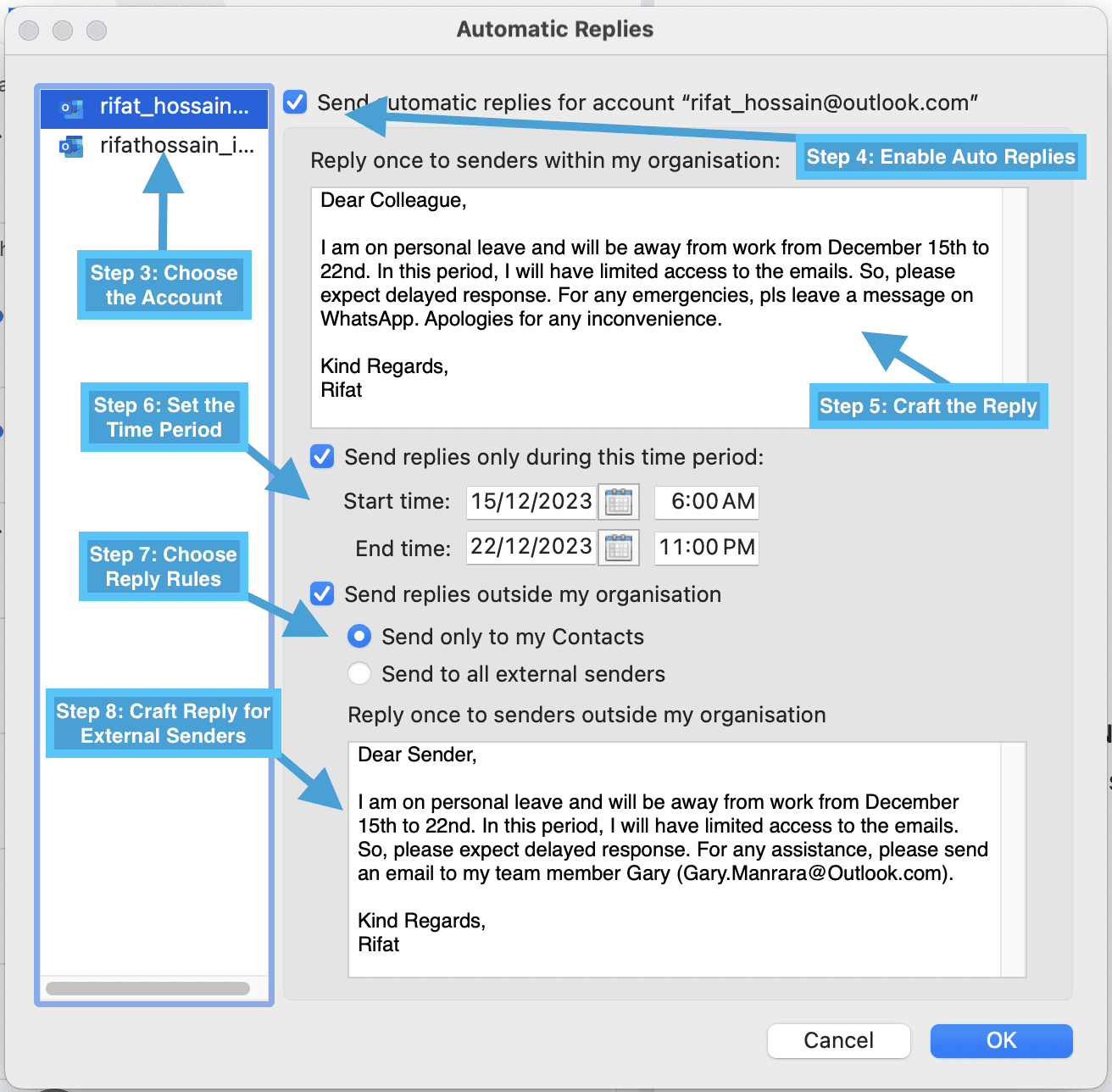Uncheck Send automatic replies for the account
The height and width of the screenshot is (1092, 1112).
click(294, 102)
